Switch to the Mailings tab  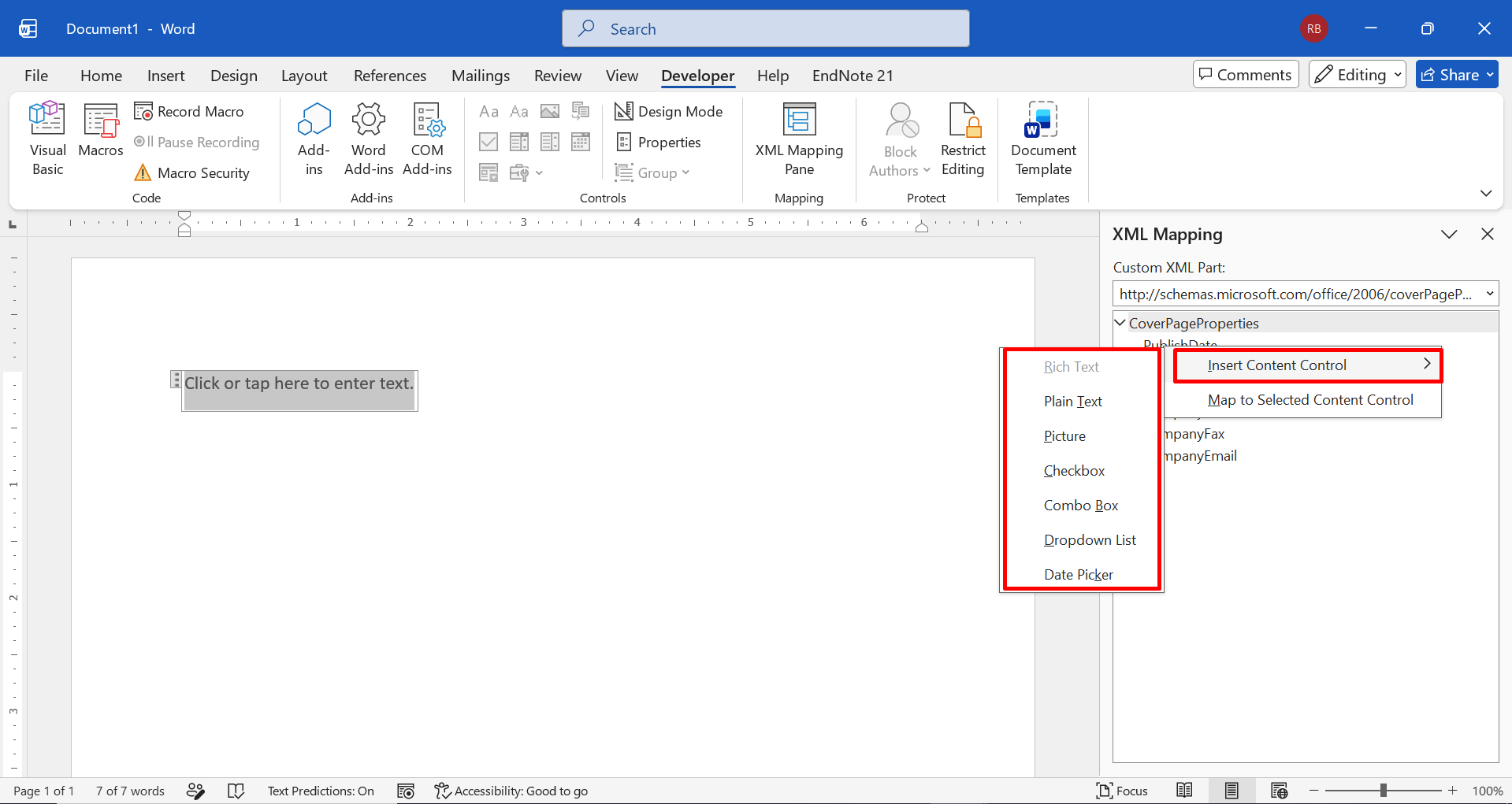coord(481,76)
